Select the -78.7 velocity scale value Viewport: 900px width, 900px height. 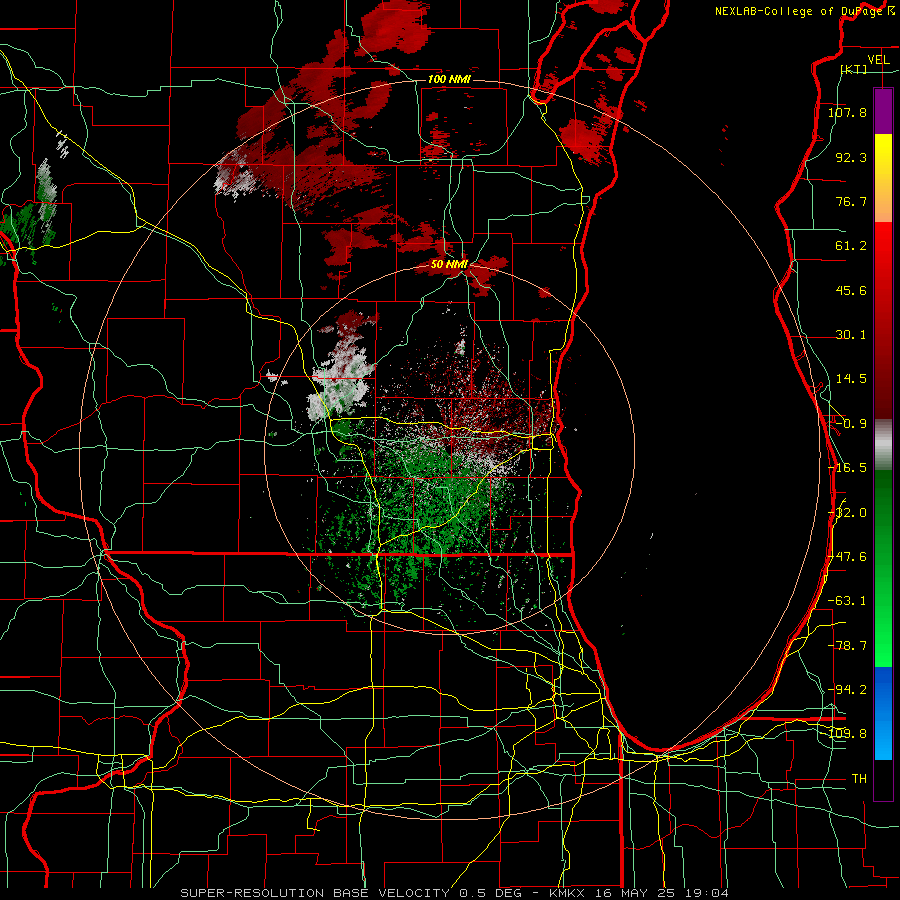[848, 646]
